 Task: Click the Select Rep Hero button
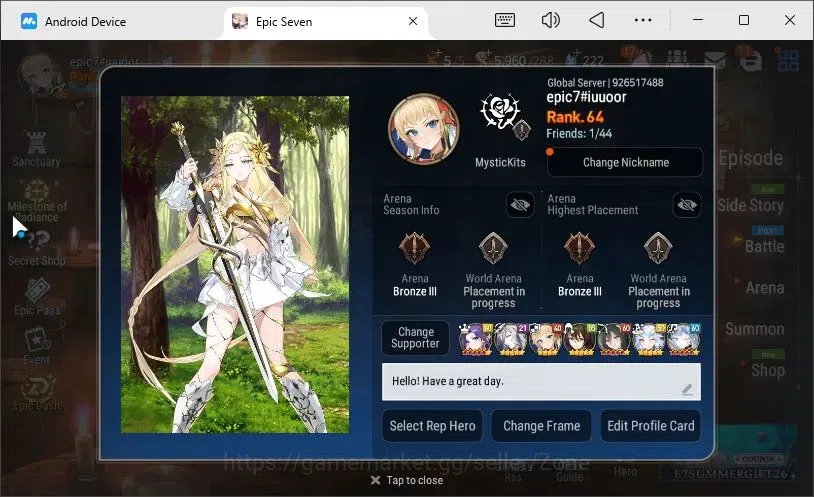click(432, 426)
